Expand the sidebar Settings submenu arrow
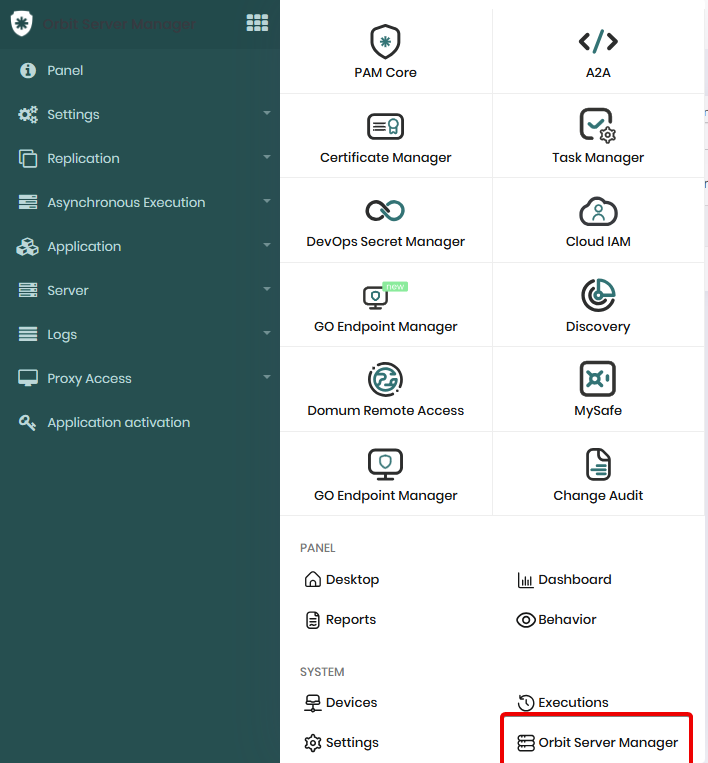The image size is (708, 763). [267, 113]
